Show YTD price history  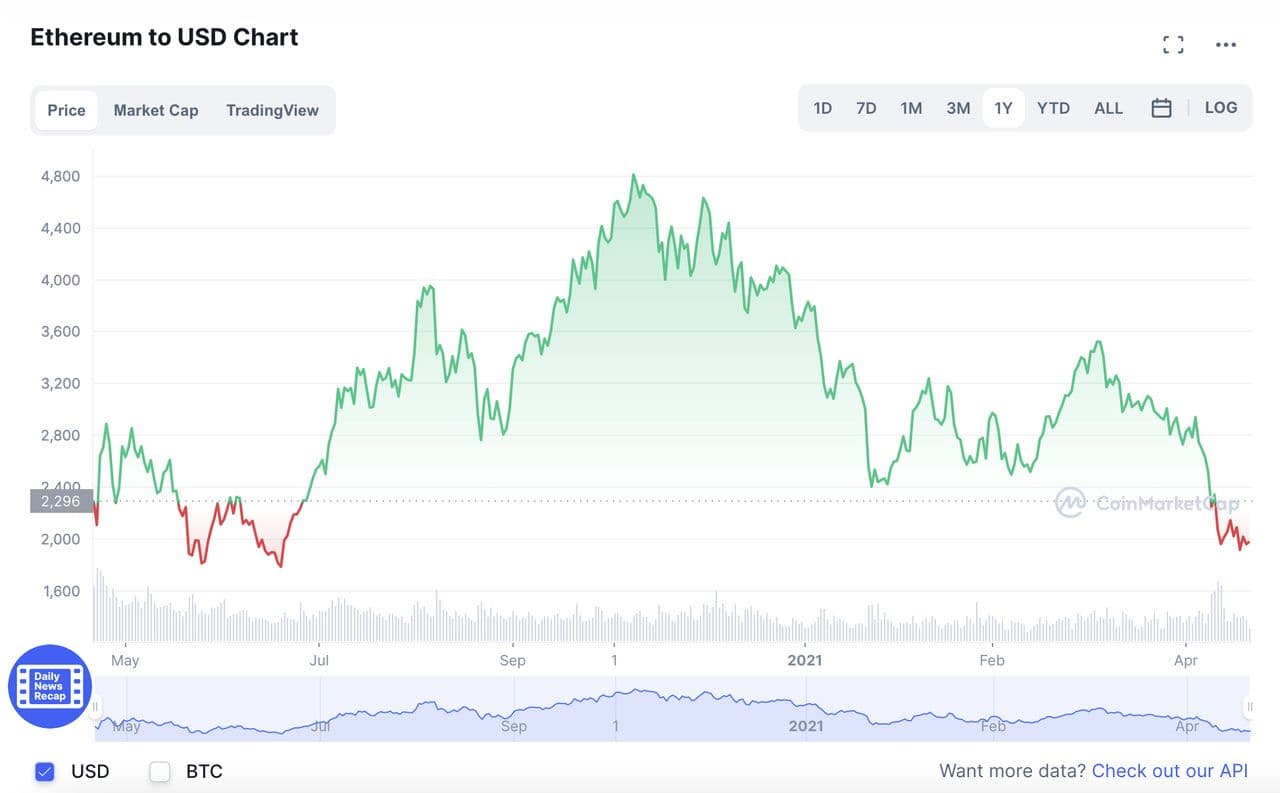[1053, 108]
